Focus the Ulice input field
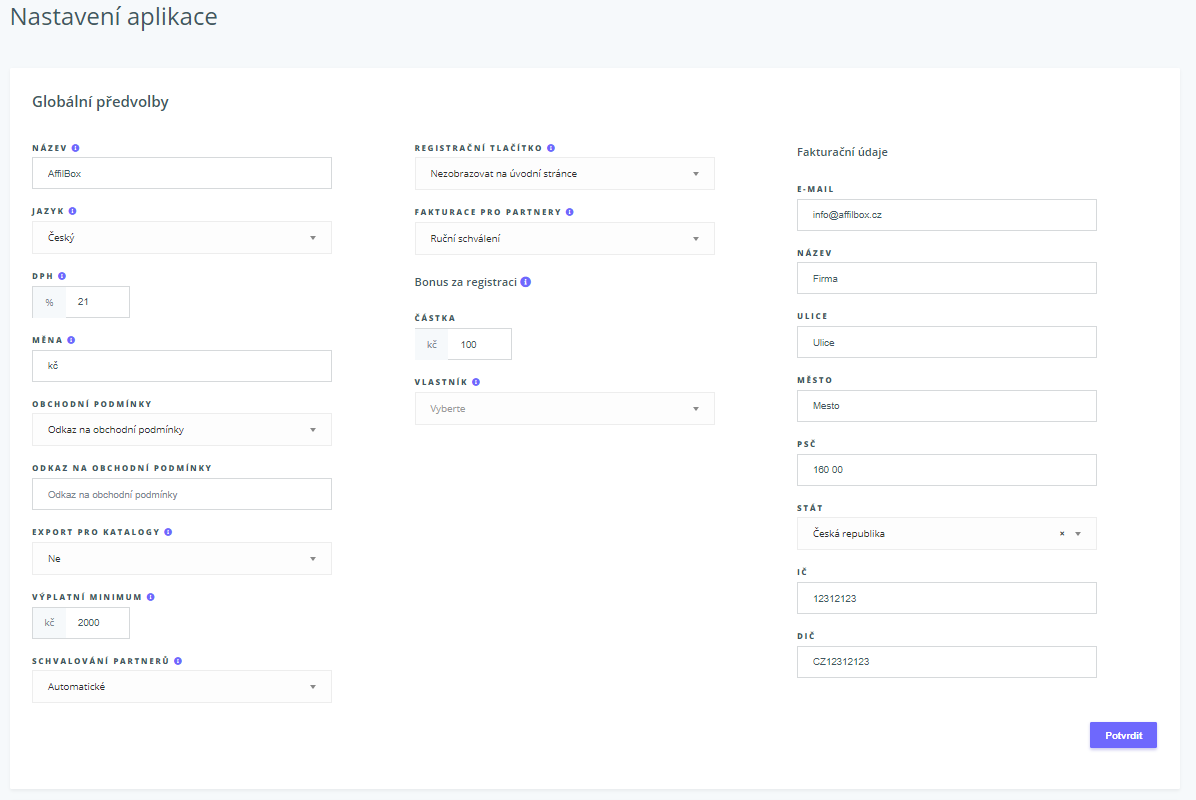The height and width of the screenshot is (800, 1196). point(947,342)
